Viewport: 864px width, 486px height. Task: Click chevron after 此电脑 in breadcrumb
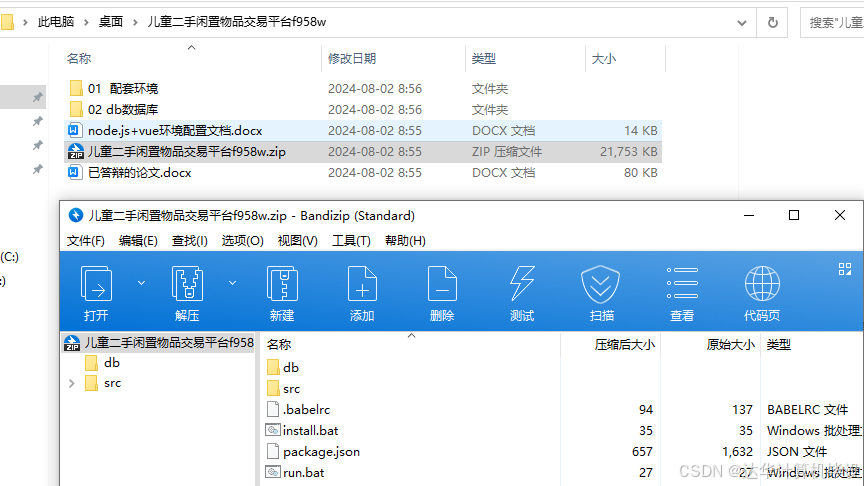pos(87,23)
